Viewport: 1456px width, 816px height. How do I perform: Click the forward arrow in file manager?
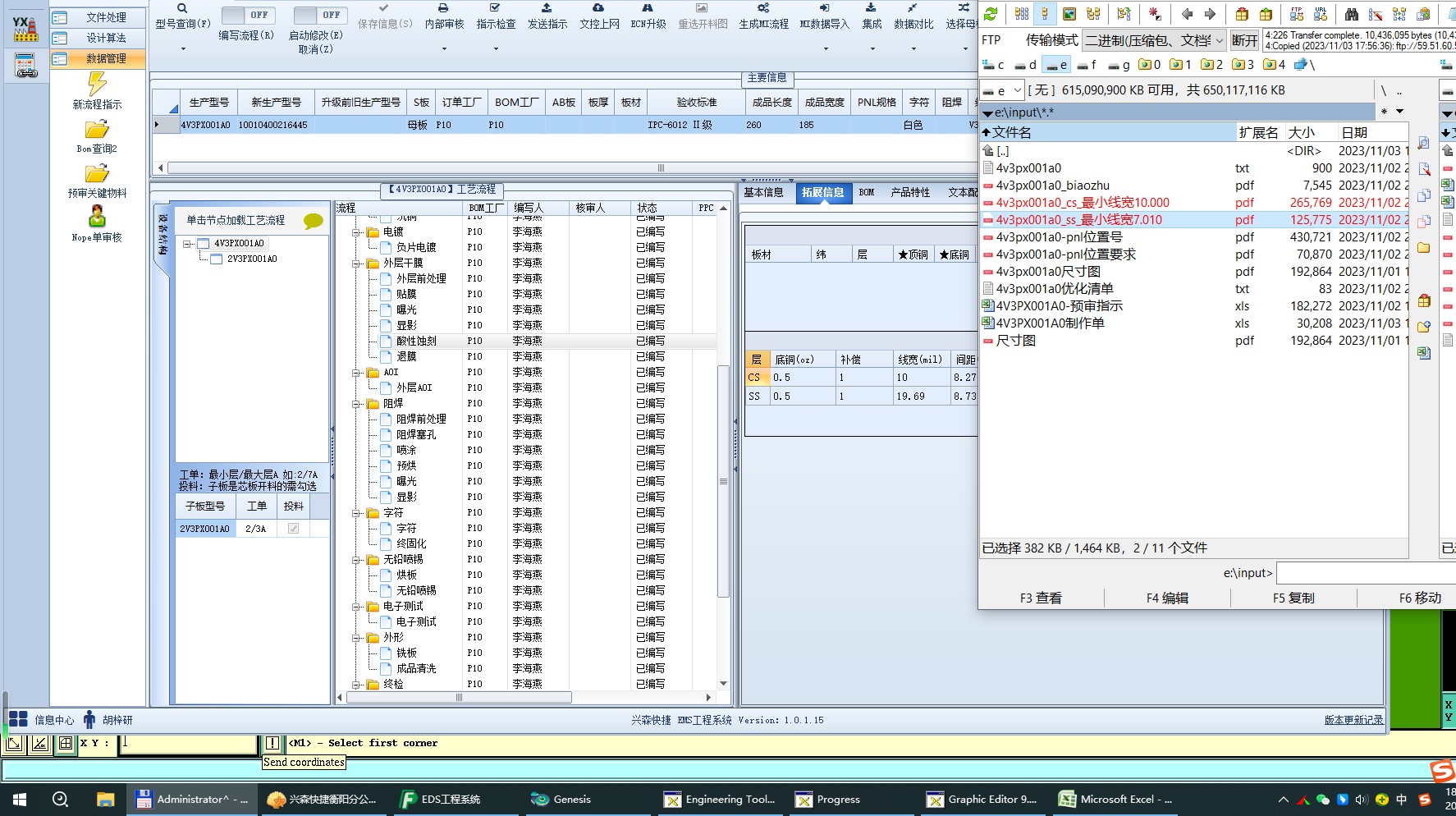click(1210, 14)
